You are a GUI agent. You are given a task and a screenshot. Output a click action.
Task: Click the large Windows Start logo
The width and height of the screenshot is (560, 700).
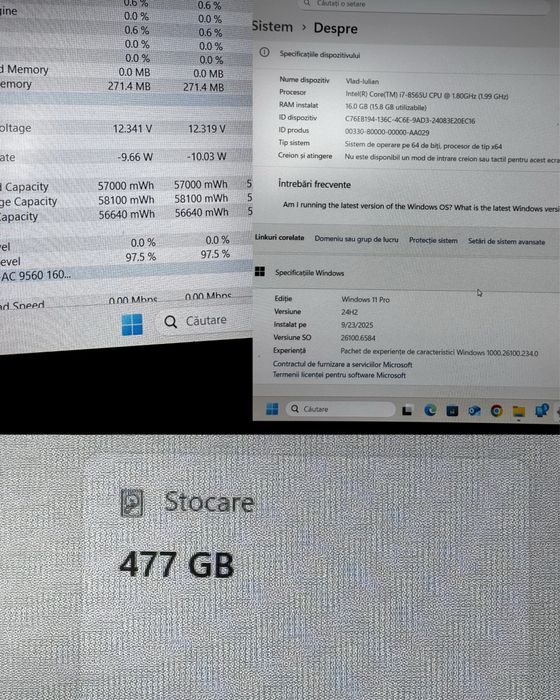click(132, 325)
